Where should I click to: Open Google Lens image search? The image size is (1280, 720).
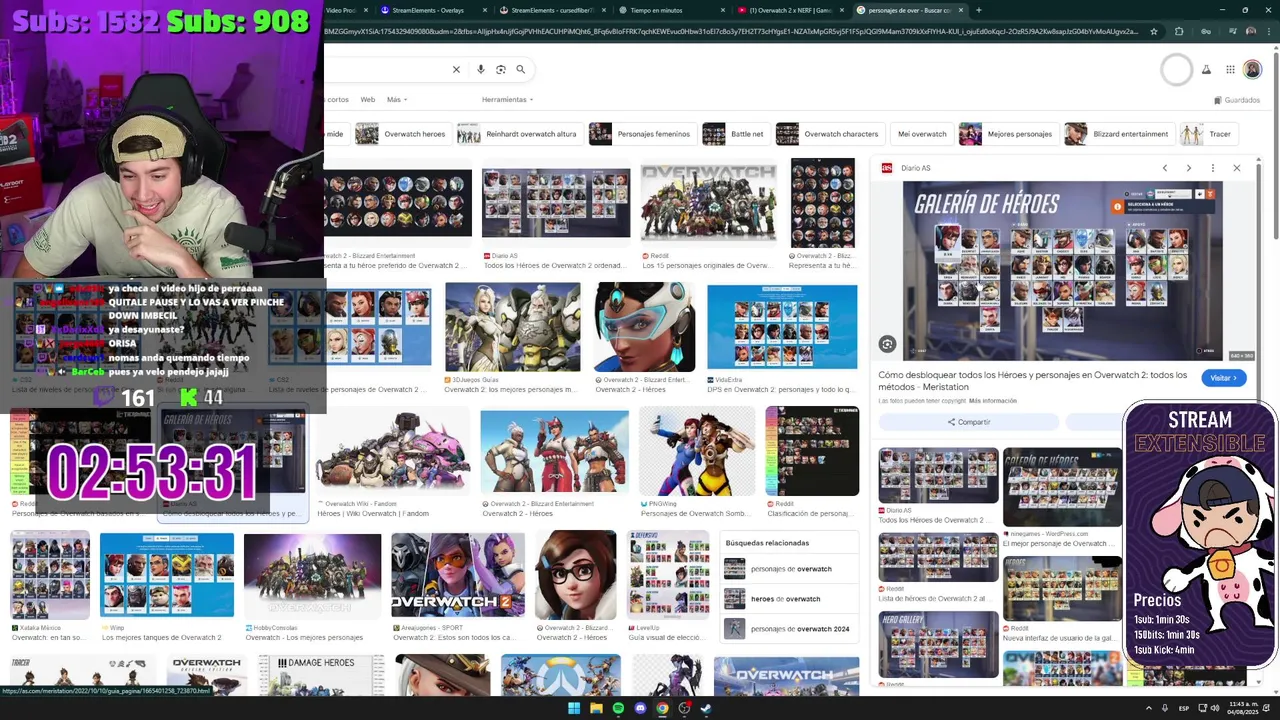pyautogui.click(x=501, y=69)
